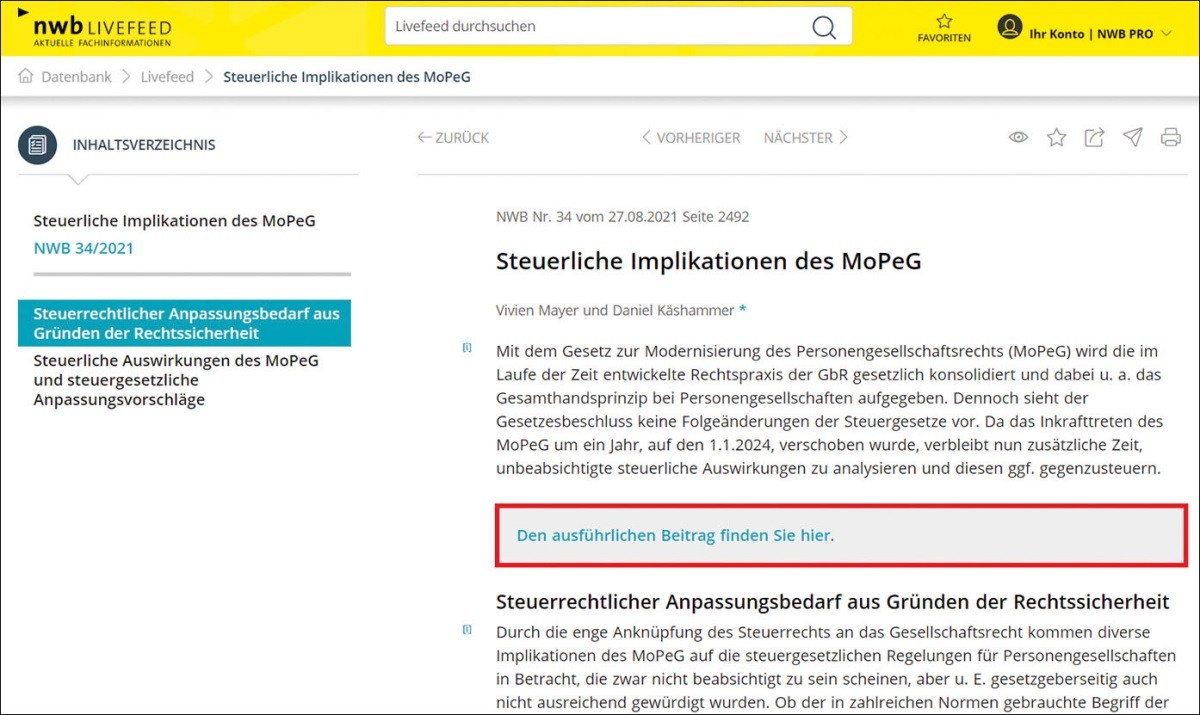
Task: Click the ZURÜCK back button
Action: pos(453,138)
